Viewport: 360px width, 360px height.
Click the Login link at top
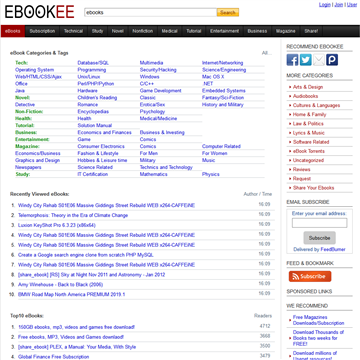[325, 5]
